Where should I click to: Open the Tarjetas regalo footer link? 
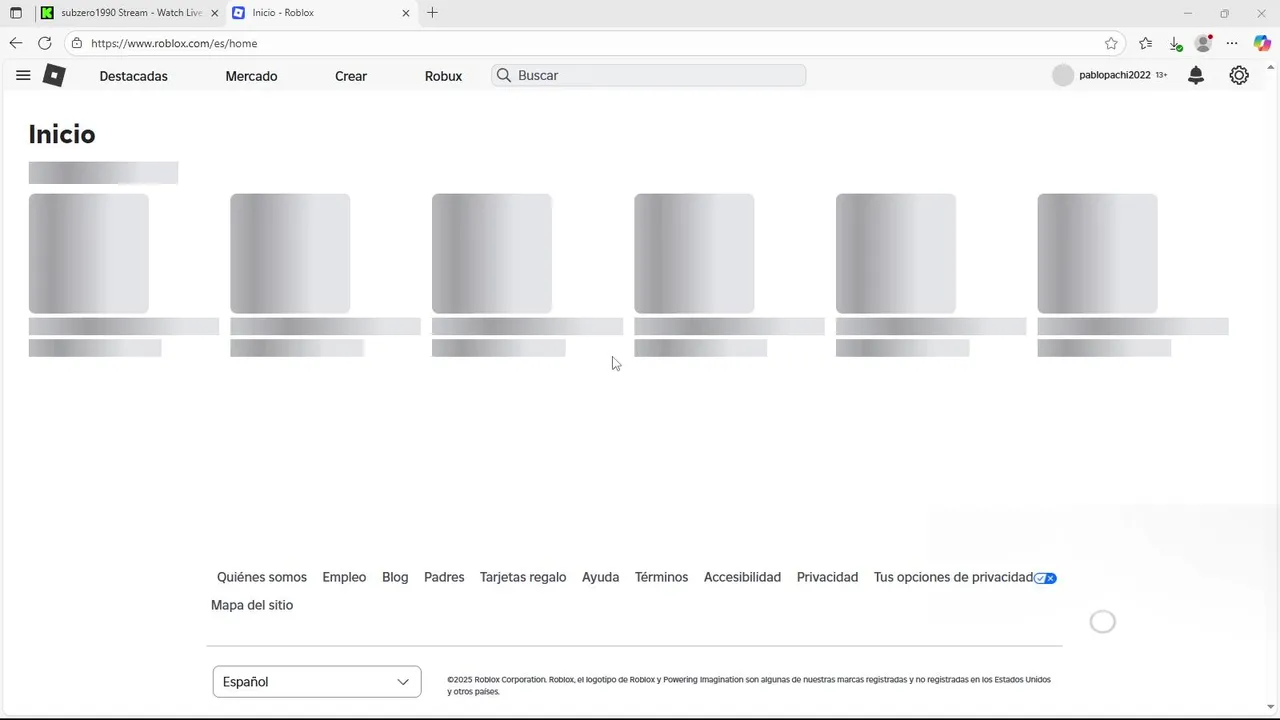[x=523, y=577]
